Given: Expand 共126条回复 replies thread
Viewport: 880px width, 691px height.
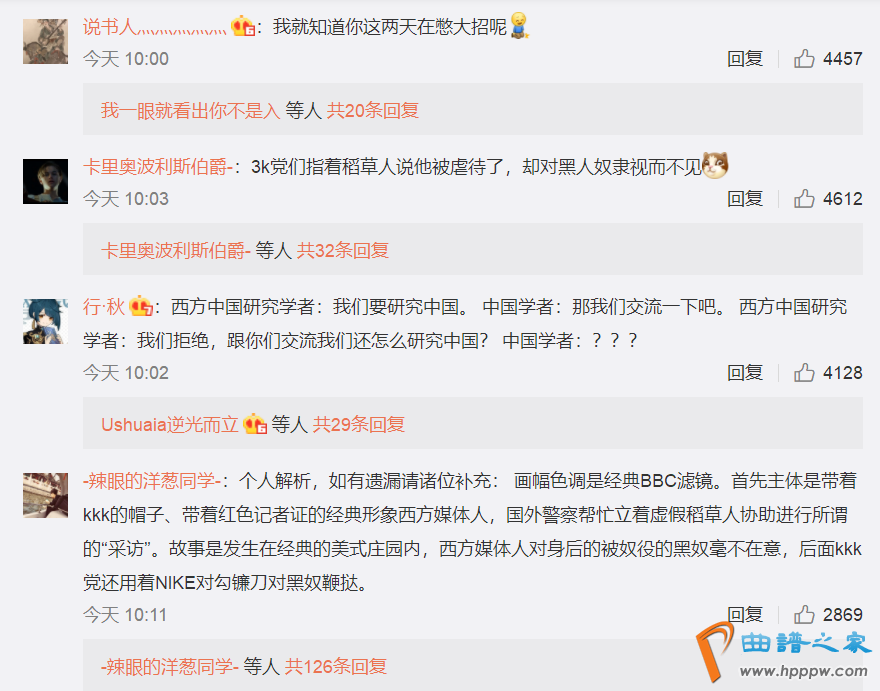Looking at the screenshot, I should [x=336, y=666].
